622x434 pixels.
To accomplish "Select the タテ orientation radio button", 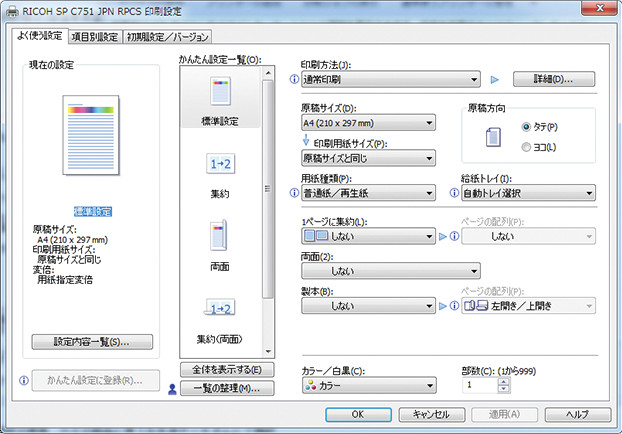I will click(527, 127).
